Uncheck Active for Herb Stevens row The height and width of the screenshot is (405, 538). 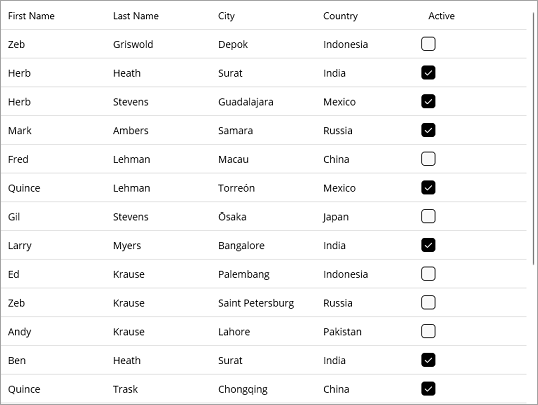click(428, 102)
